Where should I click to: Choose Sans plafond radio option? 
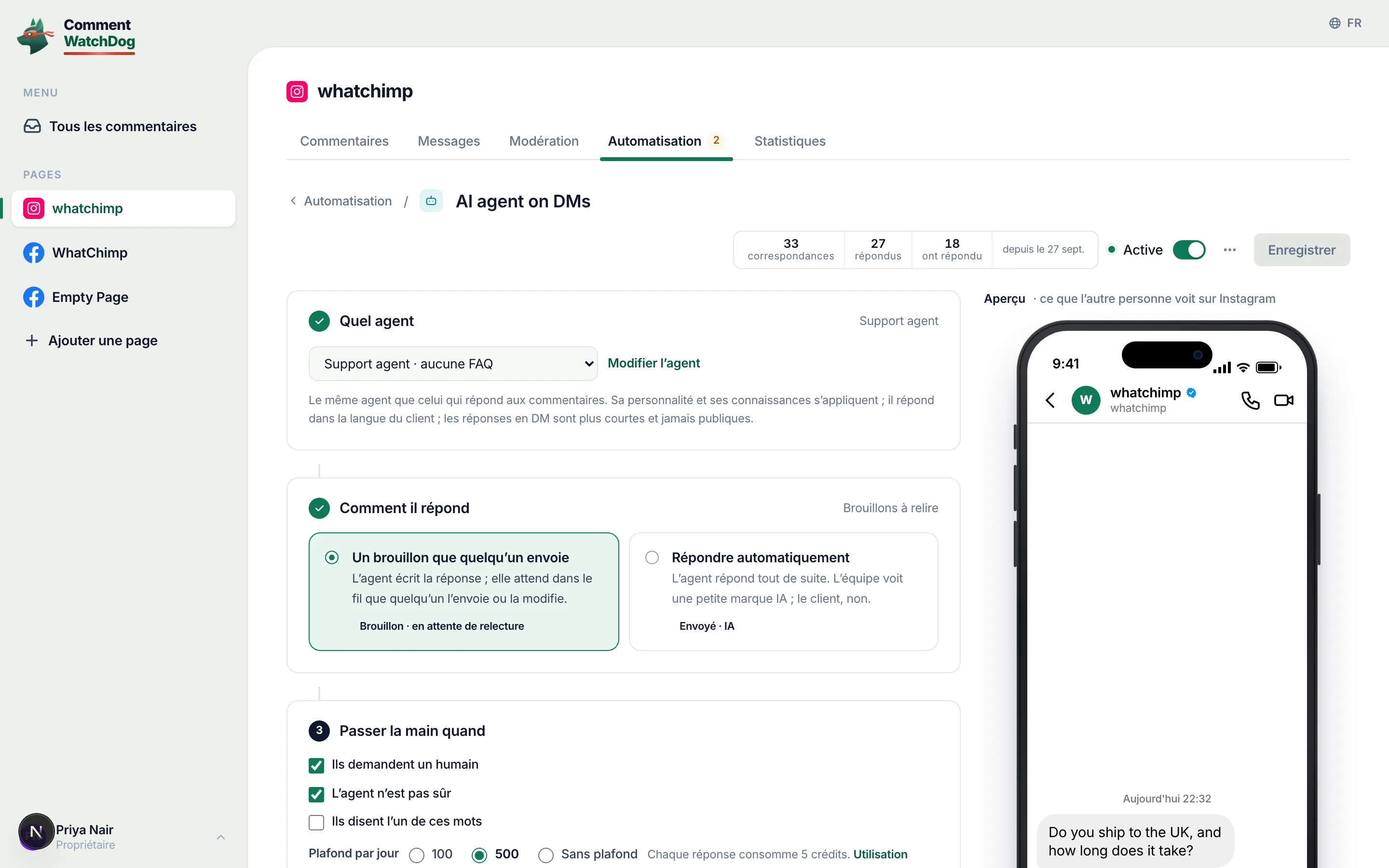(x=546, y=855)
